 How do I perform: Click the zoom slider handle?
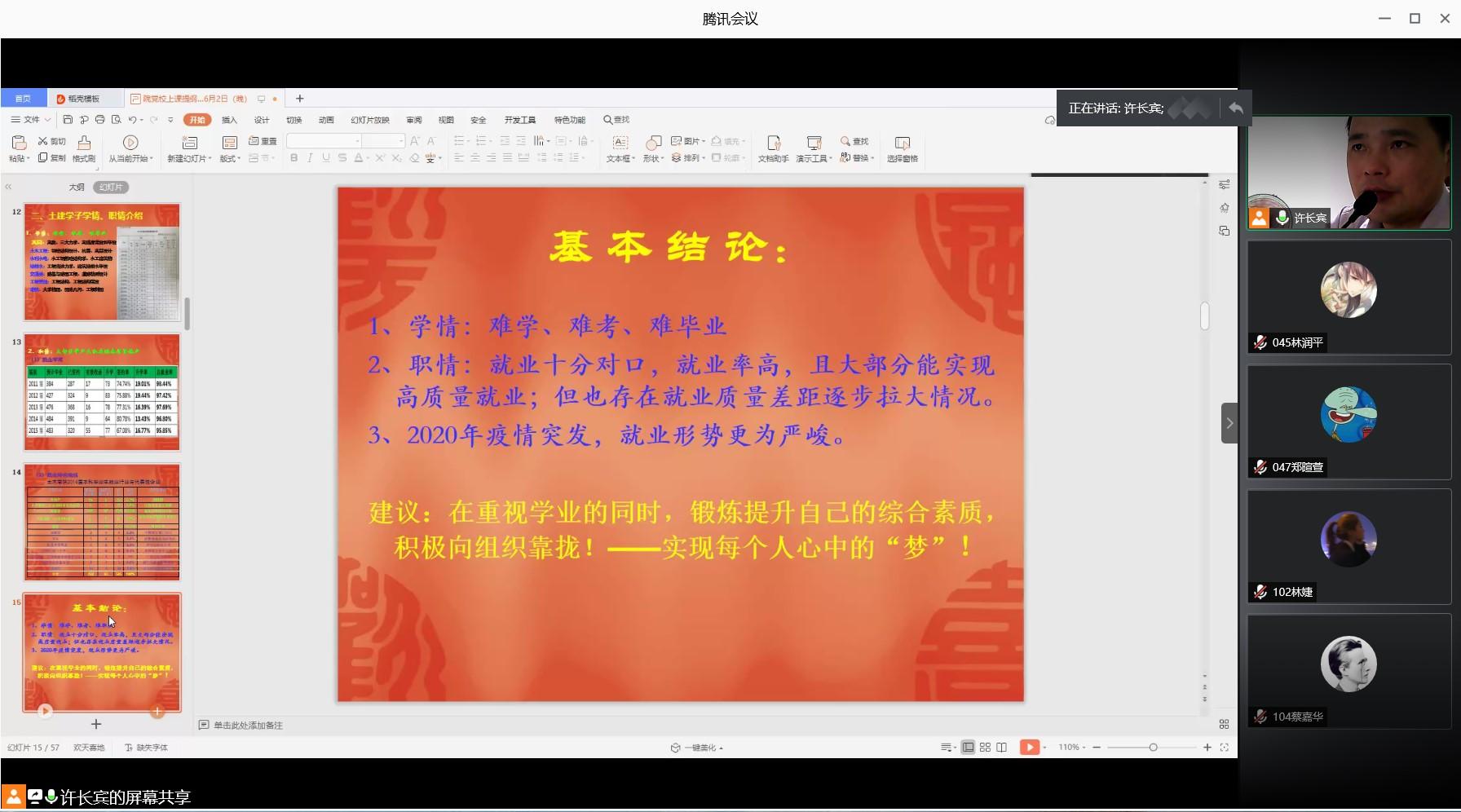1153,748
